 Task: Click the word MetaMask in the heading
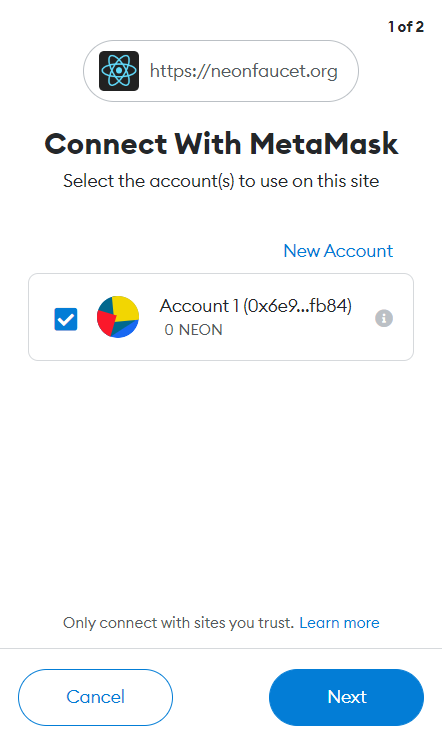click(324, 144)
